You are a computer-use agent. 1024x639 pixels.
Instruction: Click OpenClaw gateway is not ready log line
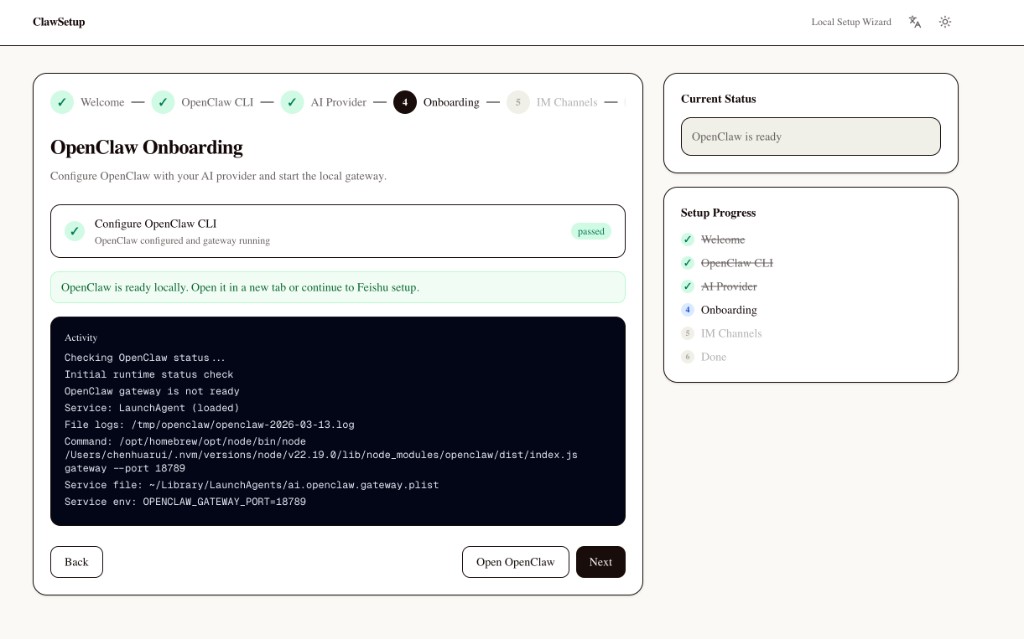pyautogui.click(x=152, y=391)
